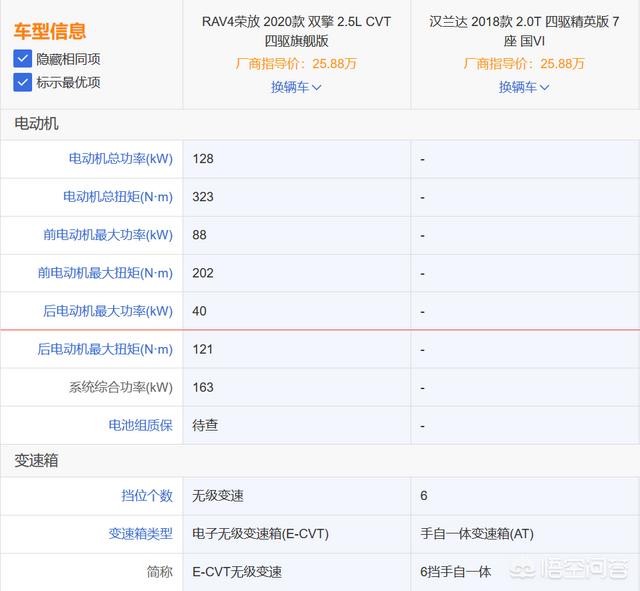Image resolution: width=640 pixels, height=591 pixels.
Task: Click the 电动机总功率(kW) parameter link
Action: [120, 159]
